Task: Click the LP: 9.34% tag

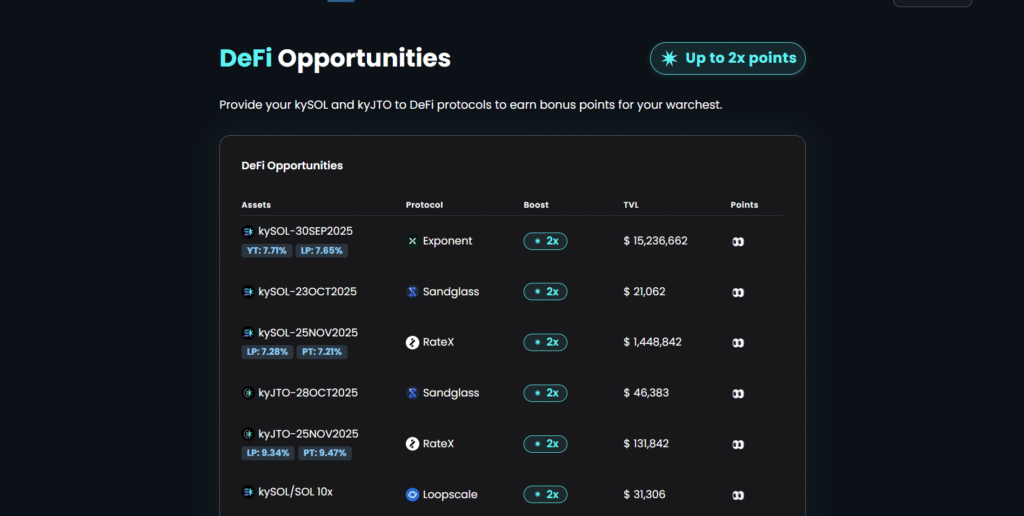Action: tap(268, 453)
